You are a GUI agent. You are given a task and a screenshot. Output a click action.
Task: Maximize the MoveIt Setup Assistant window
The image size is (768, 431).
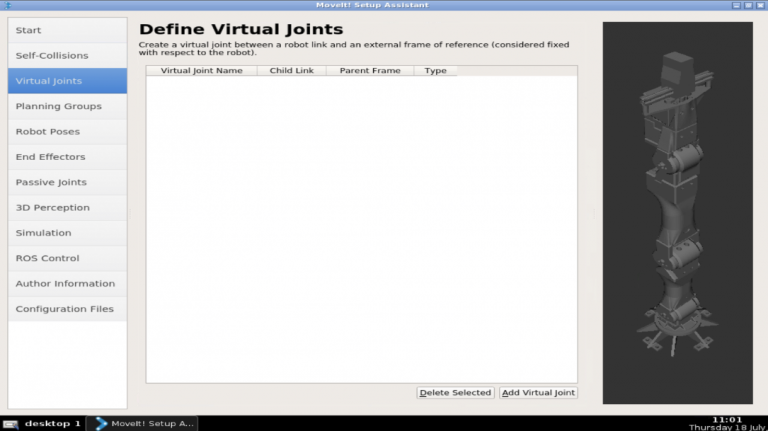click(749, 5)
